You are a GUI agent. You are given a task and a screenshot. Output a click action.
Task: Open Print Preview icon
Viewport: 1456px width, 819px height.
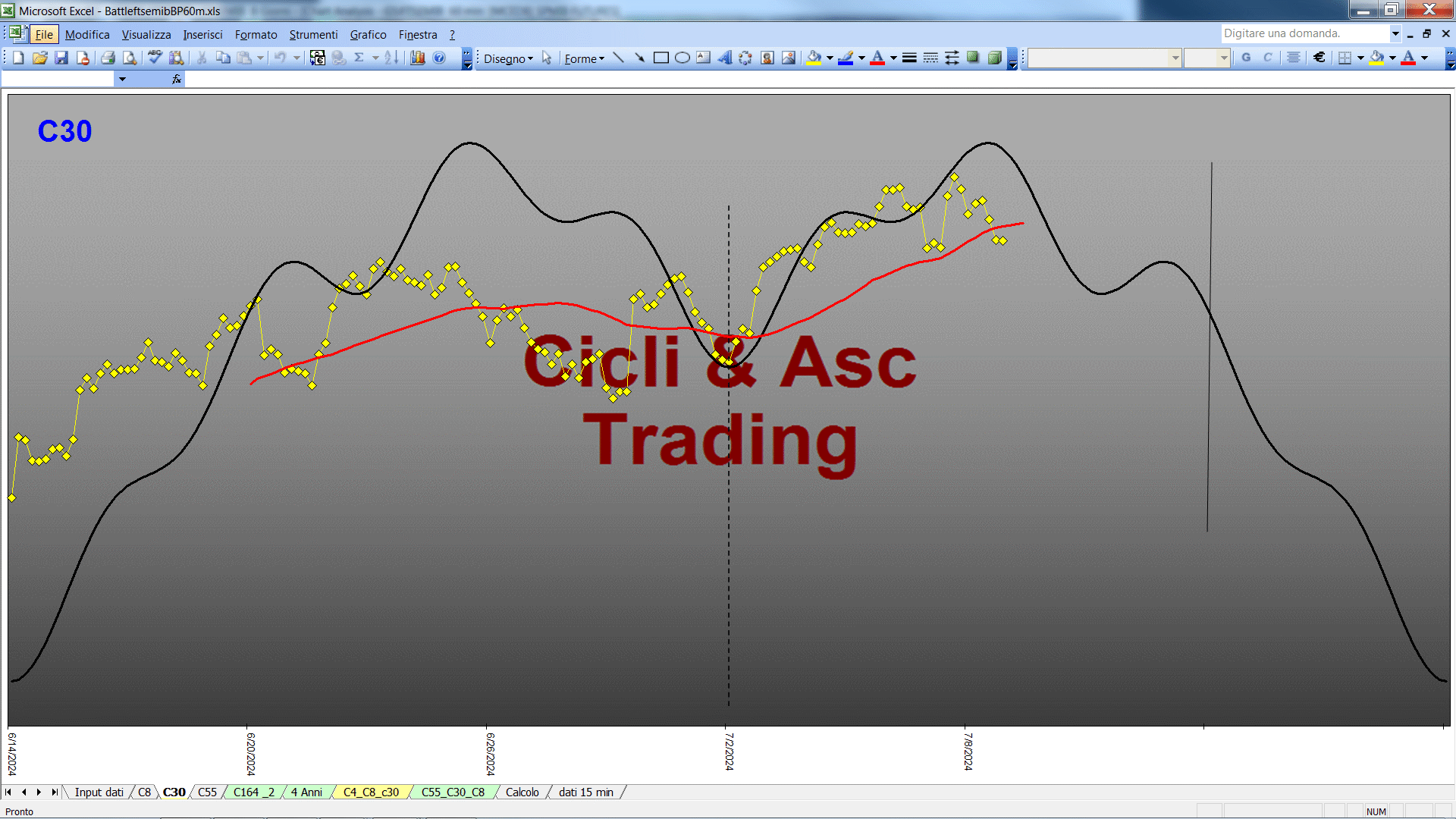point(130,58)
